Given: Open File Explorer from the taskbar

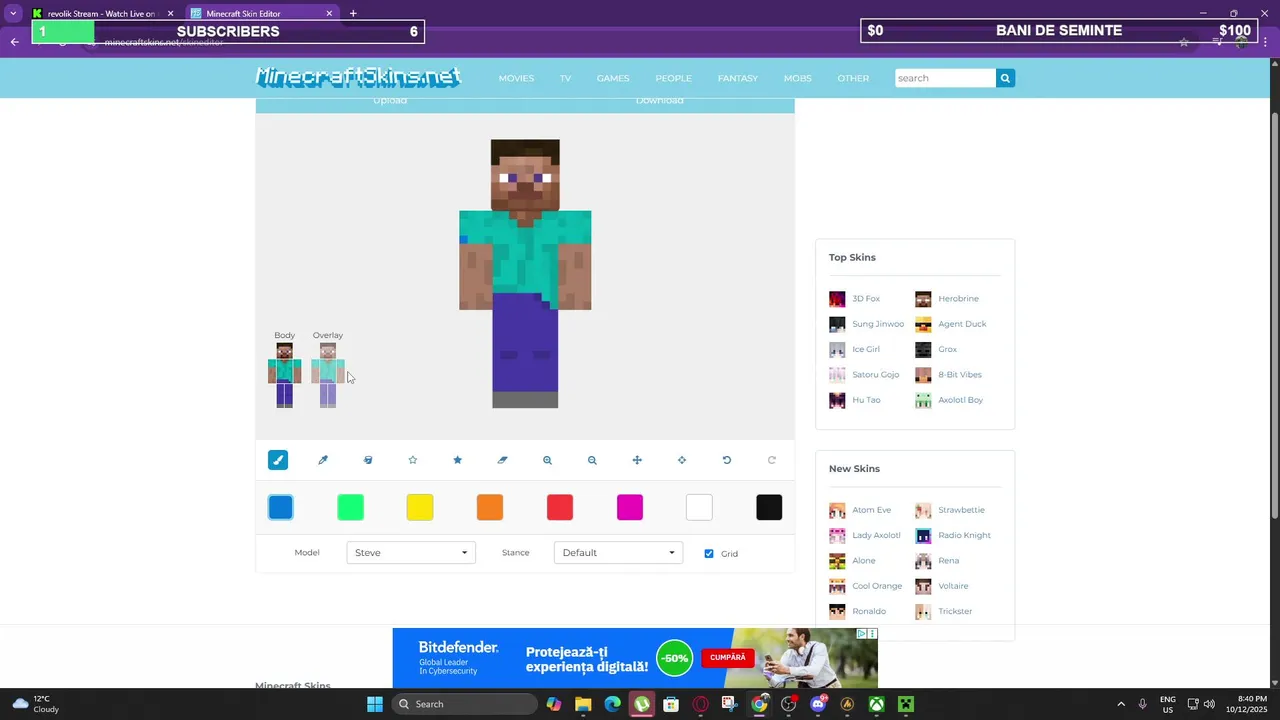Looking at the screenshot, I should pyautogui.click(x=583, y=704).
